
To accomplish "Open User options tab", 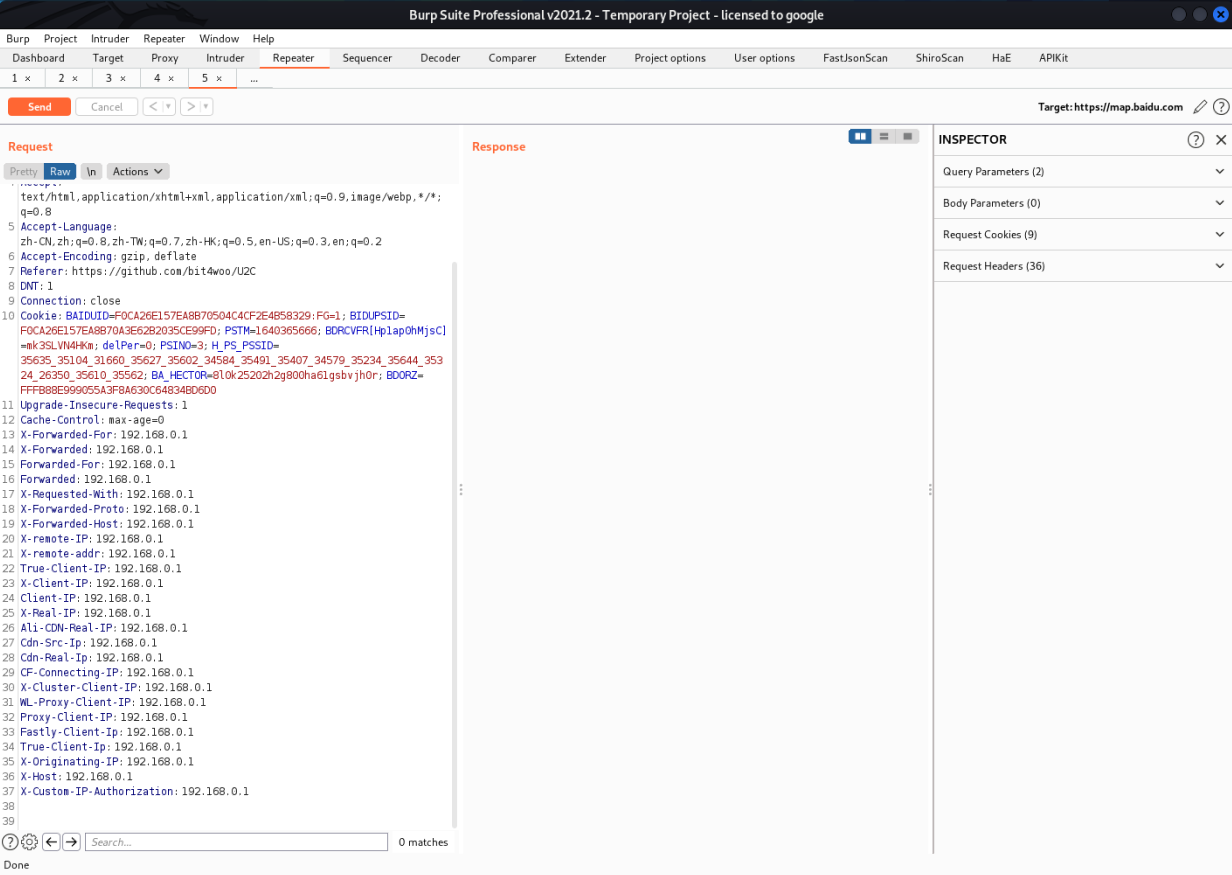I will (x=764, y=58).
